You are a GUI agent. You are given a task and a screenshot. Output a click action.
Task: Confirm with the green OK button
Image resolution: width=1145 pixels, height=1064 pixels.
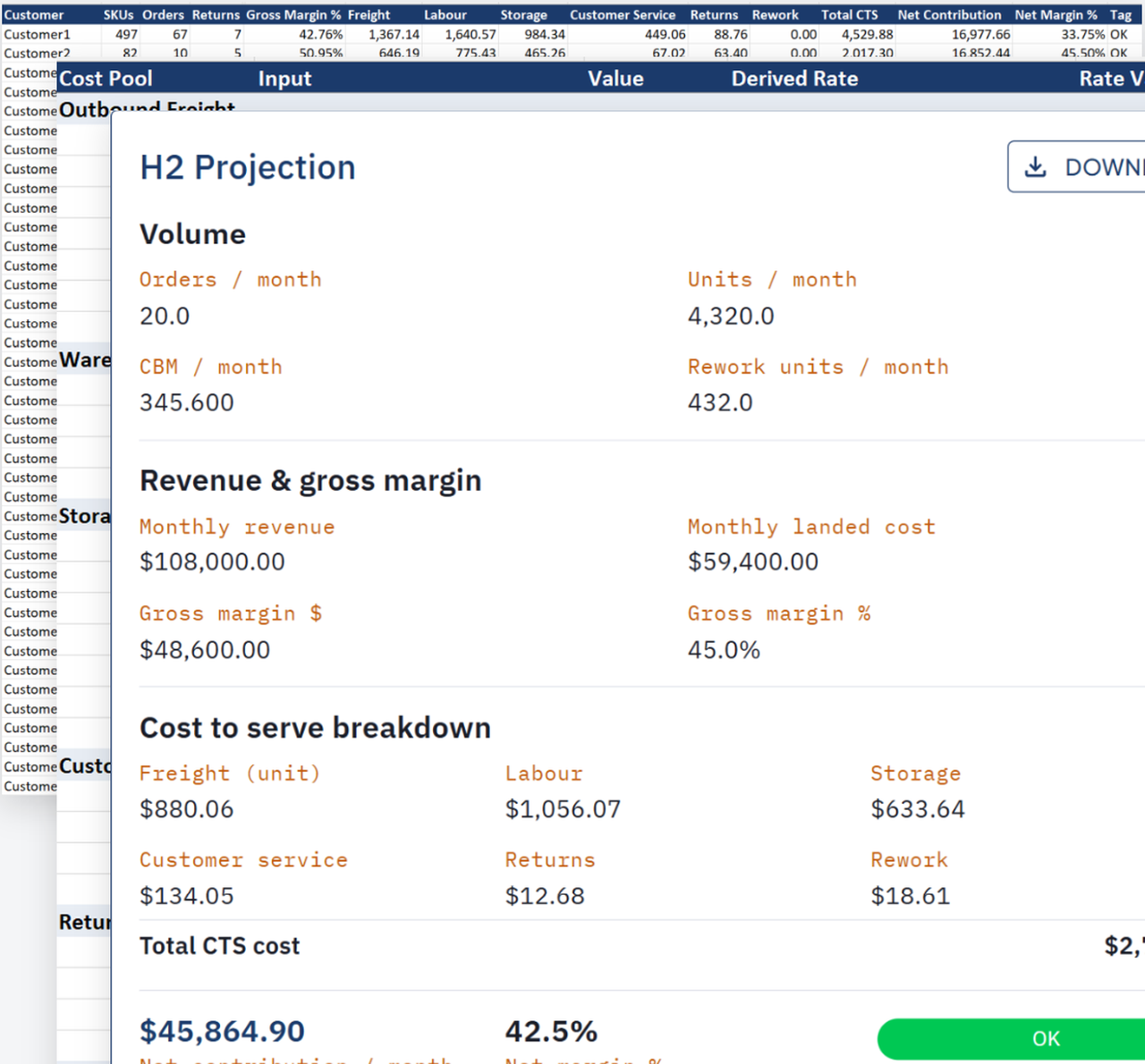(x=1045, y=1038)
